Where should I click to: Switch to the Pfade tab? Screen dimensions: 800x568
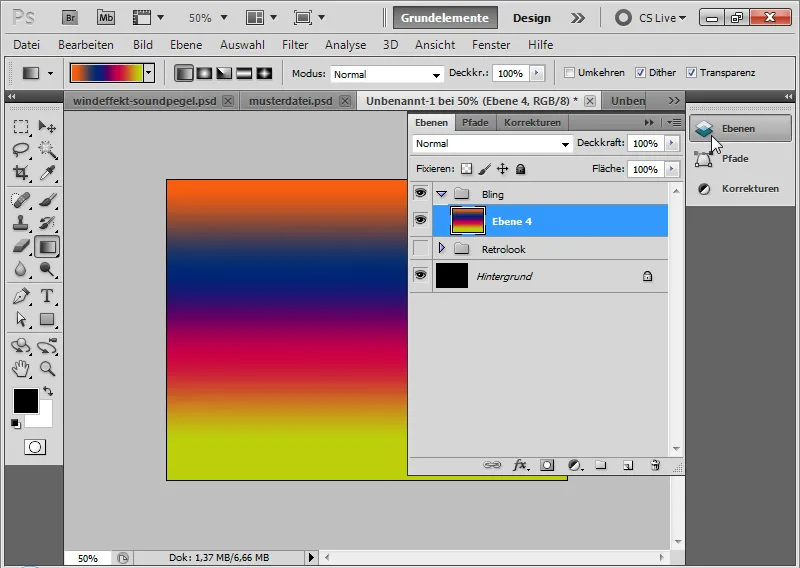point(475,122)
